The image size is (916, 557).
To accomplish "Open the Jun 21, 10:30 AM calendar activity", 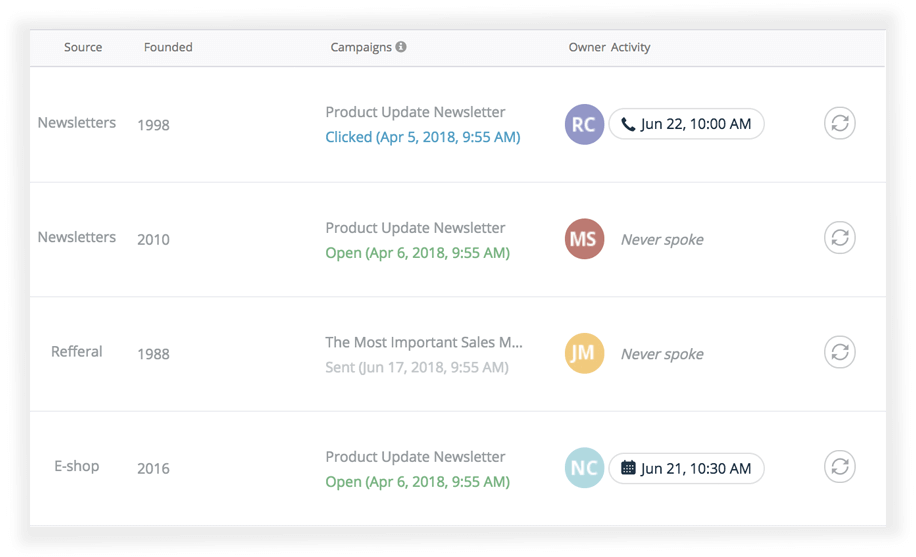I will click(686, 468).
